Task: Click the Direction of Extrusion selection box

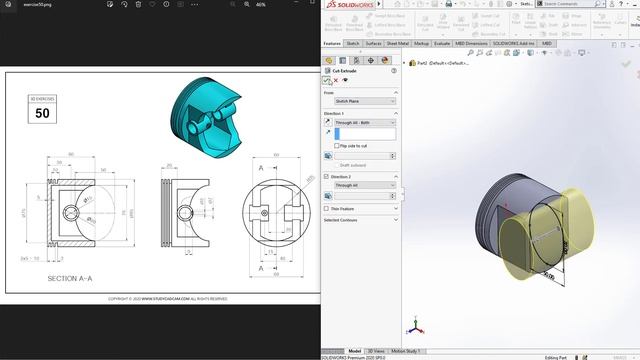Action: click(x=365, y=134)
